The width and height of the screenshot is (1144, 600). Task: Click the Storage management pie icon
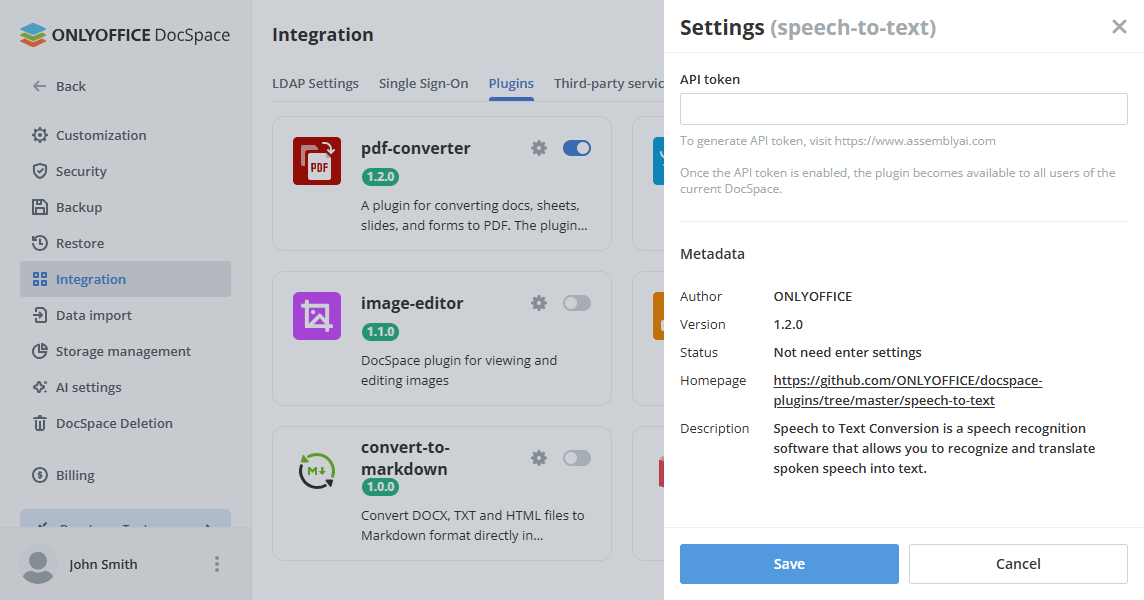coord(40,351)
